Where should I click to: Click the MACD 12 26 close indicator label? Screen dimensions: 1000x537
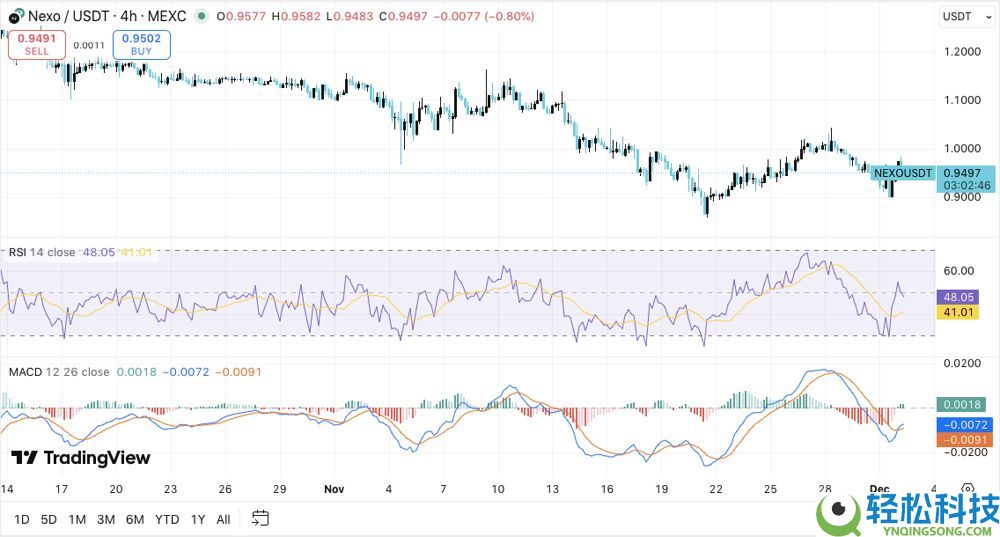[x=59, y=372]
